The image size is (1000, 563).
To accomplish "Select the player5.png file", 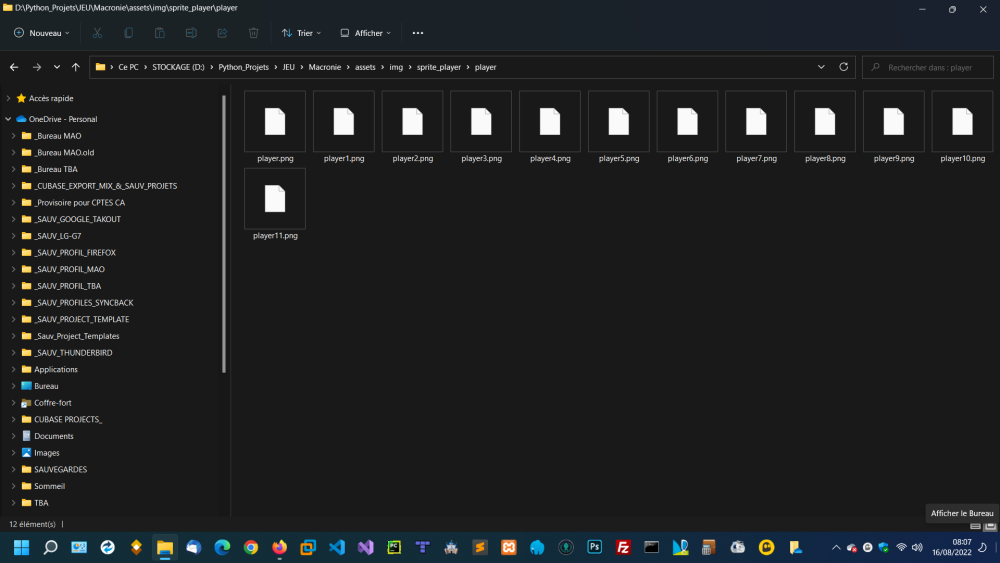I will coord(618,128).
